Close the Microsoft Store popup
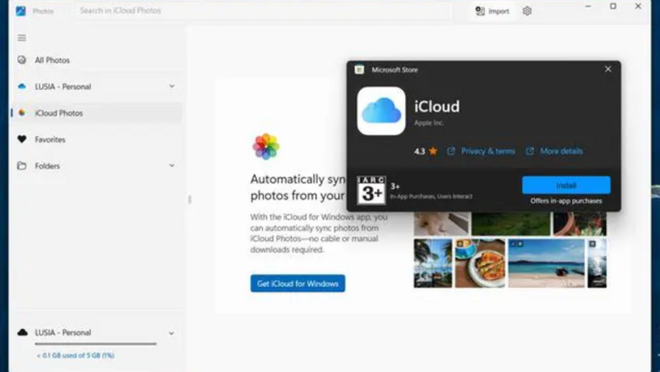The height and width of the screenshot is (372, 660). pyautogui.click(x=608, y=69)
